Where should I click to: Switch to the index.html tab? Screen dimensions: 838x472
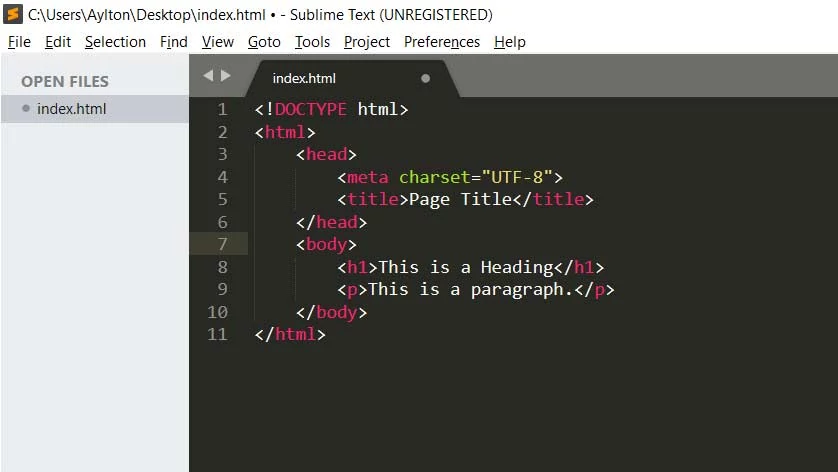[304, 78]
